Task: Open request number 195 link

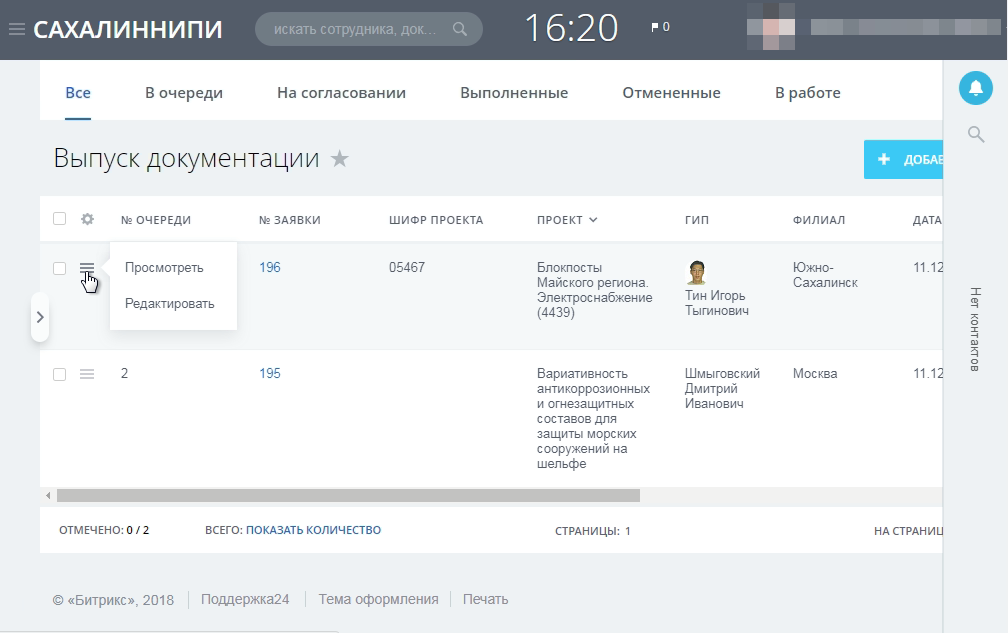Action: [269, 374]
